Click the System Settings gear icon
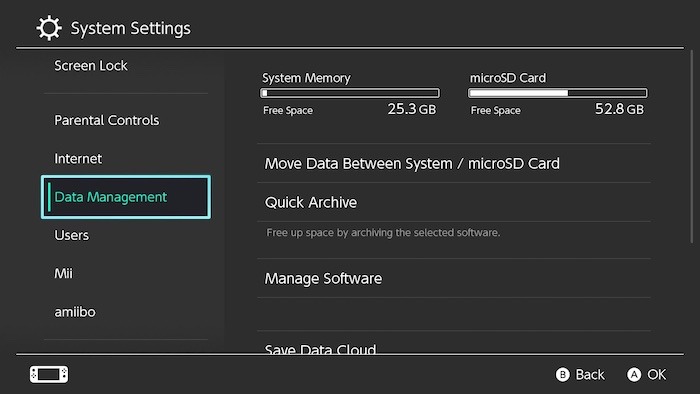The image size is (700, 394). pyautogui.click(x=49, y=28)
